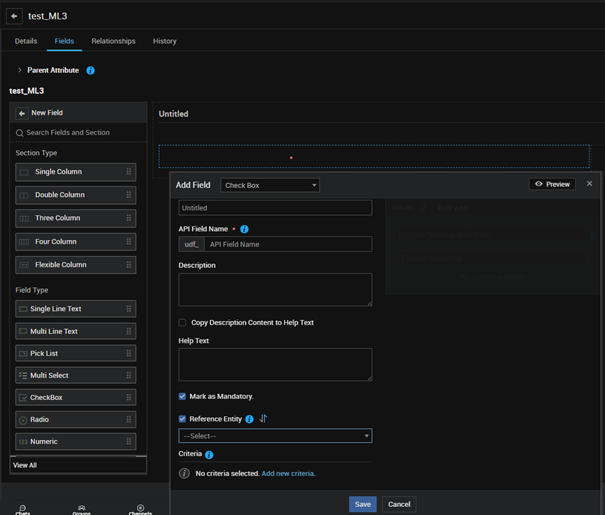
Task: Open the Check Box field type dropdown
Action: coord(270,185)
